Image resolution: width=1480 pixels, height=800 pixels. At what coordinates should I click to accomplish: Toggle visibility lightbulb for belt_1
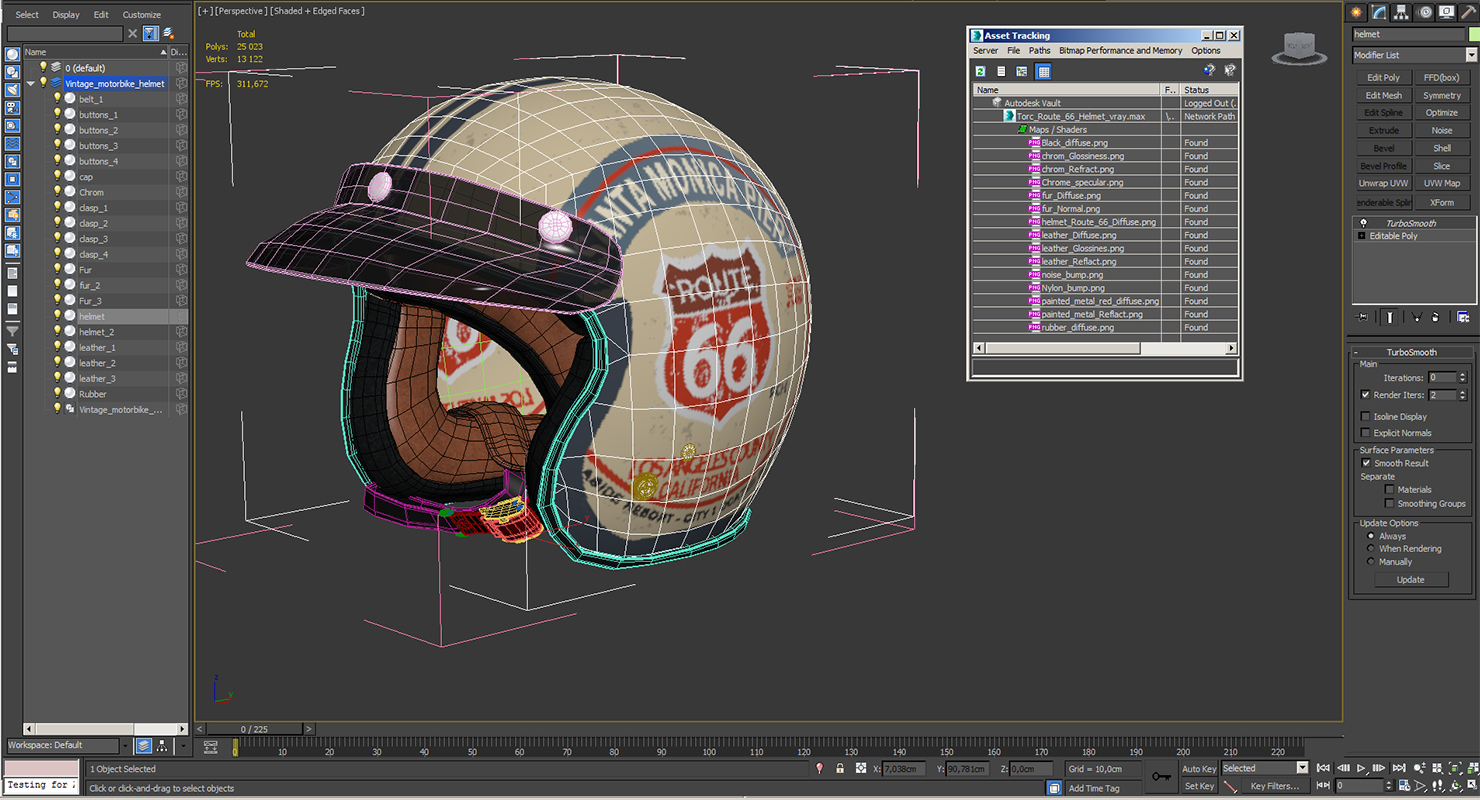pos(57,99)
